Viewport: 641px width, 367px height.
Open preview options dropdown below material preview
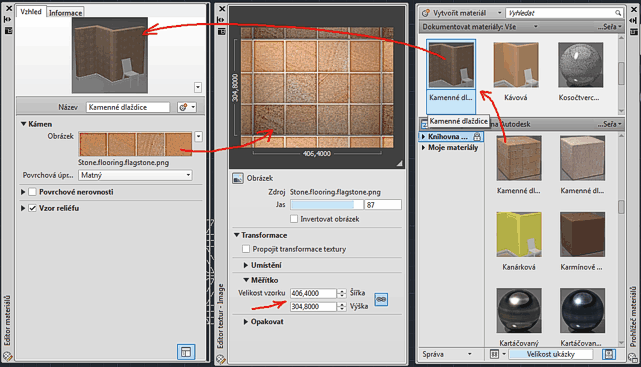tap(198, 87)
